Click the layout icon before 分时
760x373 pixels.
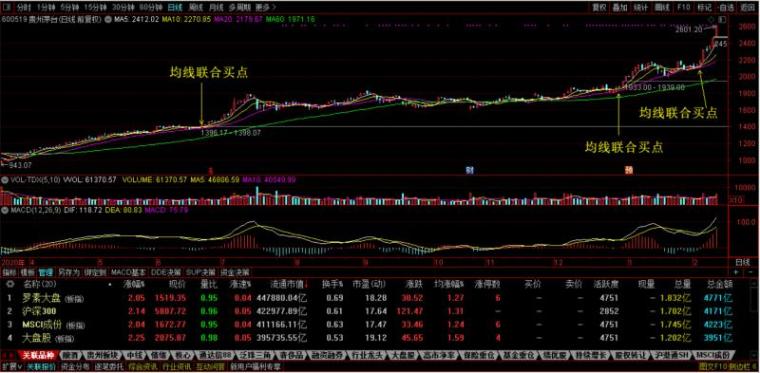pos(7,7)
